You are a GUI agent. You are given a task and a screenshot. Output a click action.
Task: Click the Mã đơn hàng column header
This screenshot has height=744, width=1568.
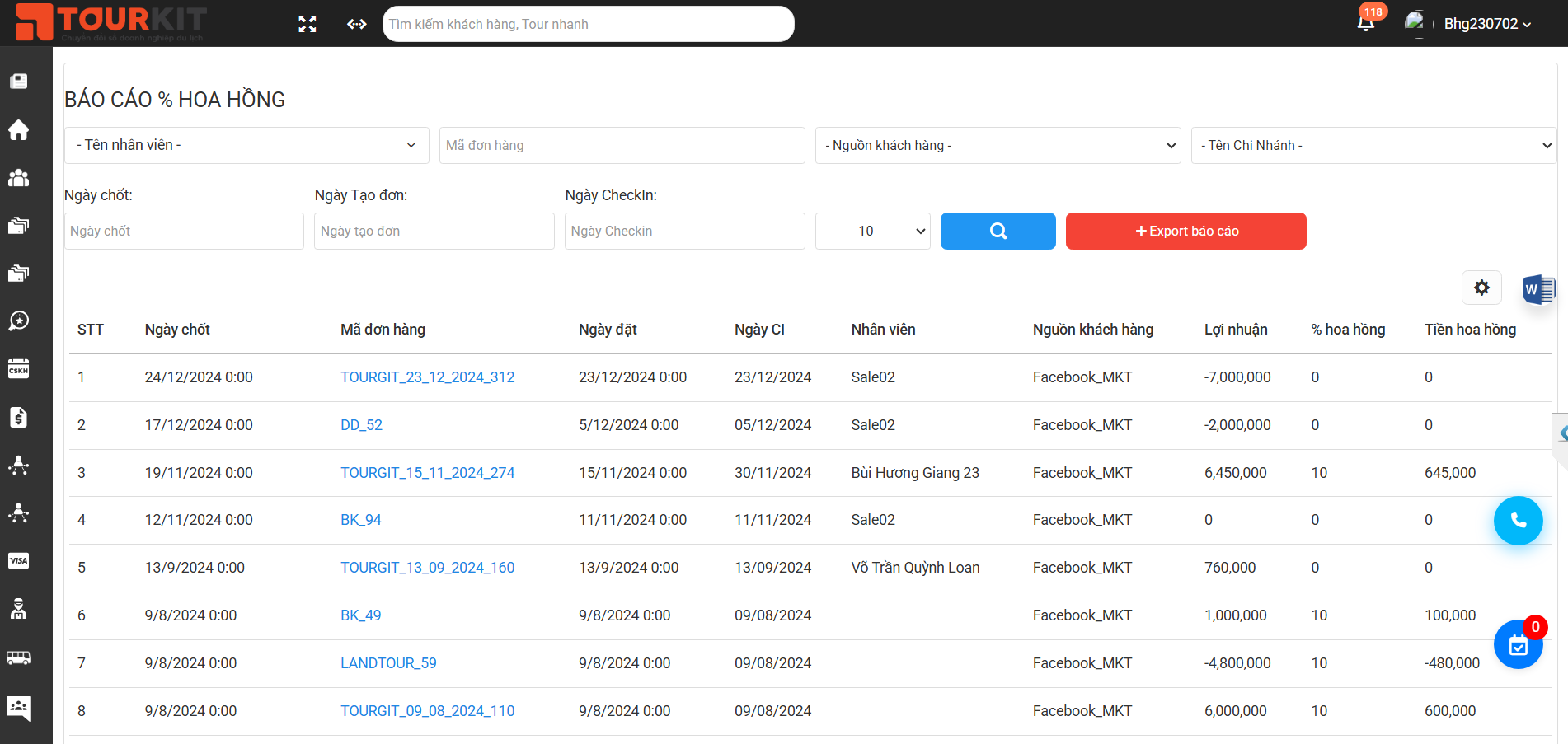383,330
